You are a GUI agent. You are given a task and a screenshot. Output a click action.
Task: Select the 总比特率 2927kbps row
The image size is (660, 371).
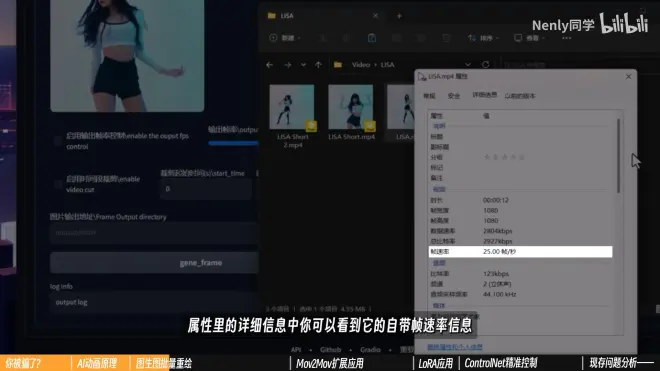pos(521,241)
